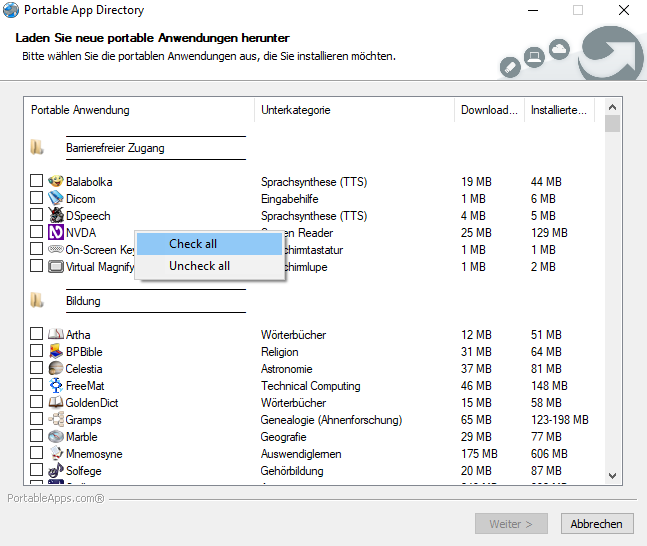Click the BPBible app icon
This screenshot has width=647, height=546.
tap(55, 351)
